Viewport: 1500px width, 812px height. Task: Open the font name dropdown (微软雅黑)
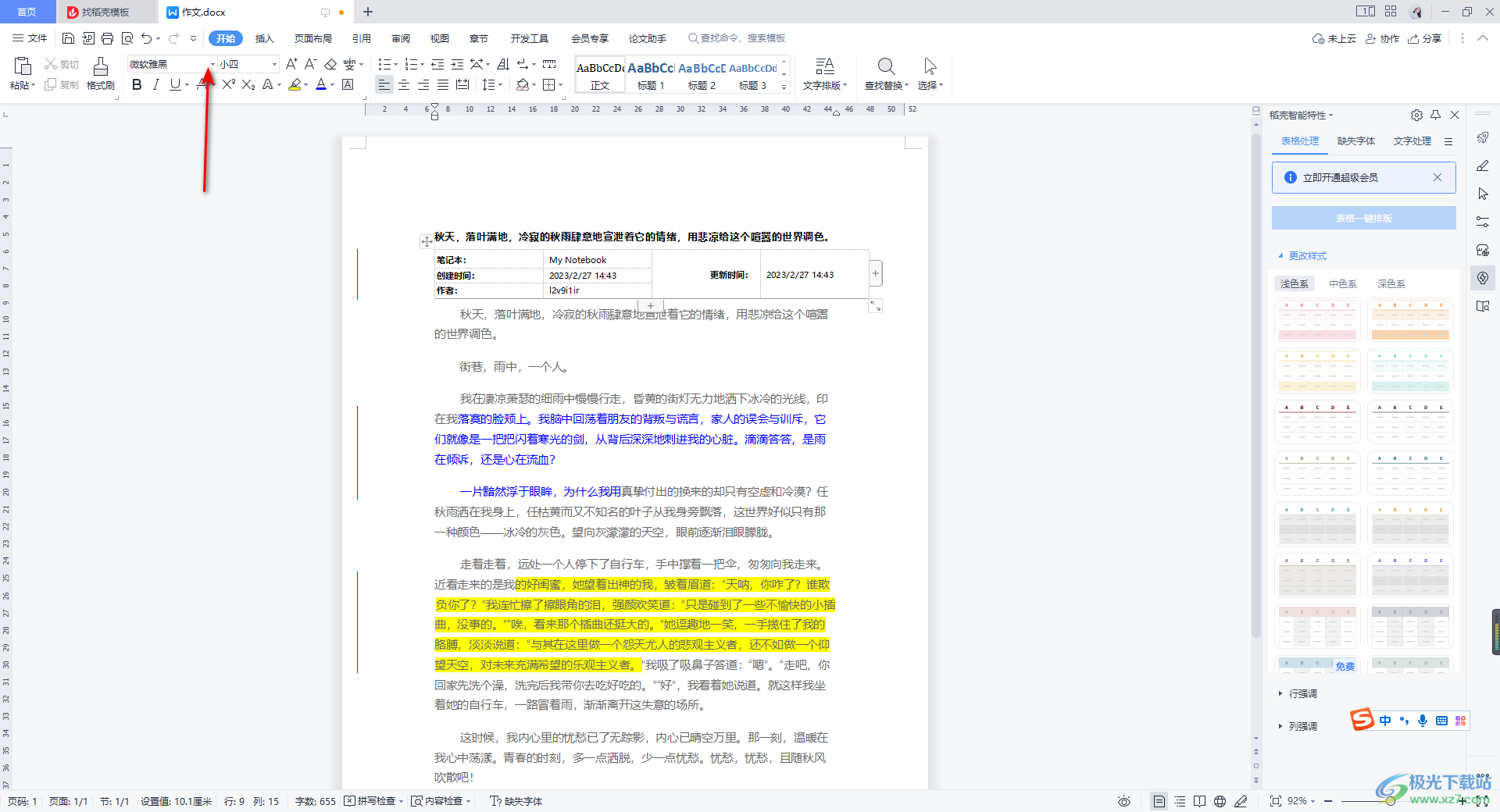pyautogui.click(x=212, y=64)
